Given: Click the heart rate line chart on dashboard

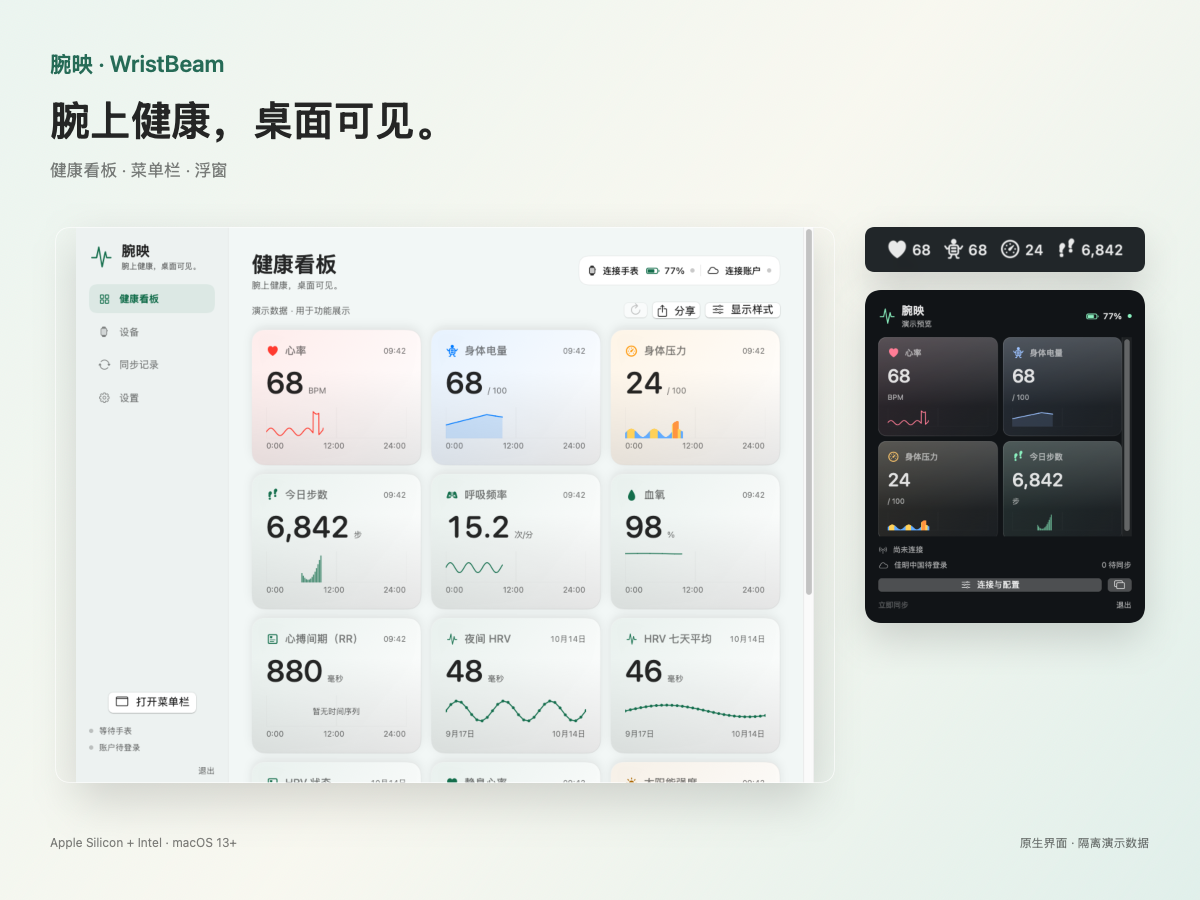Looking at the screenshot, I should [x=295, y=424].
